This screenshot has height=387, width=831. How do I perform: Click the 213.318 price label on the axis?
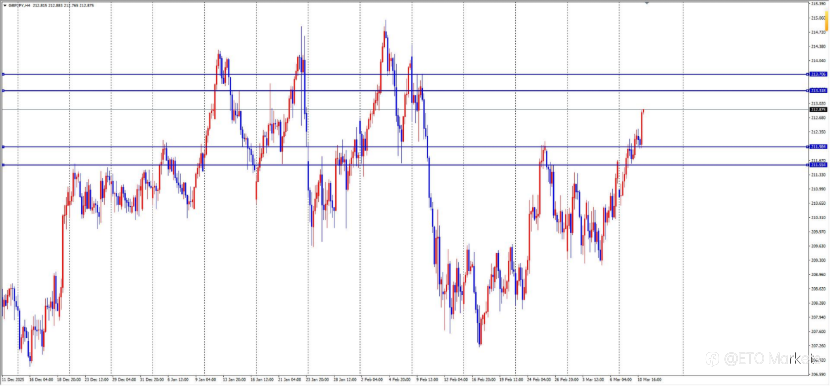(818, 91)
